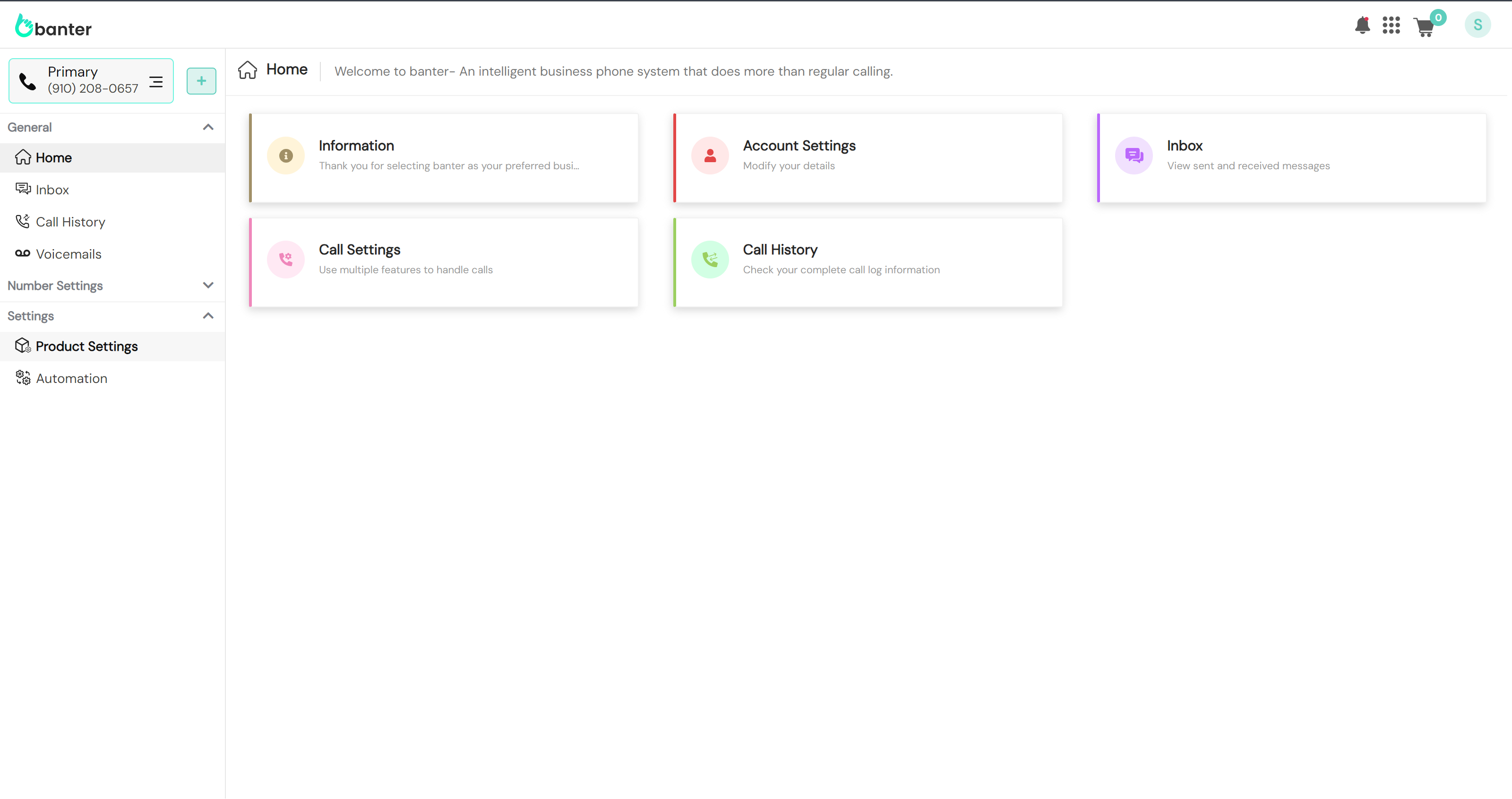Click the purple Inbox chat icon

(x=1134, y=156)
